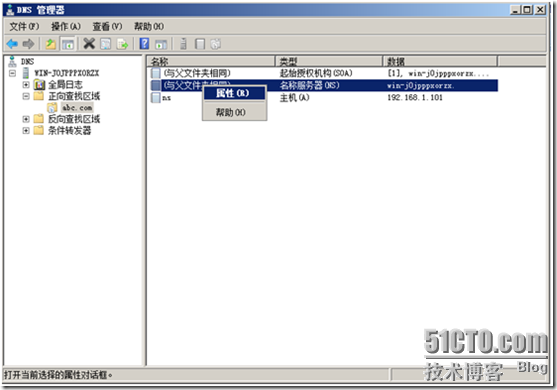Select 全局日志 in the tree
This screenshot has width=557, height=390.
pyautogui.click(x=65, y=85)
